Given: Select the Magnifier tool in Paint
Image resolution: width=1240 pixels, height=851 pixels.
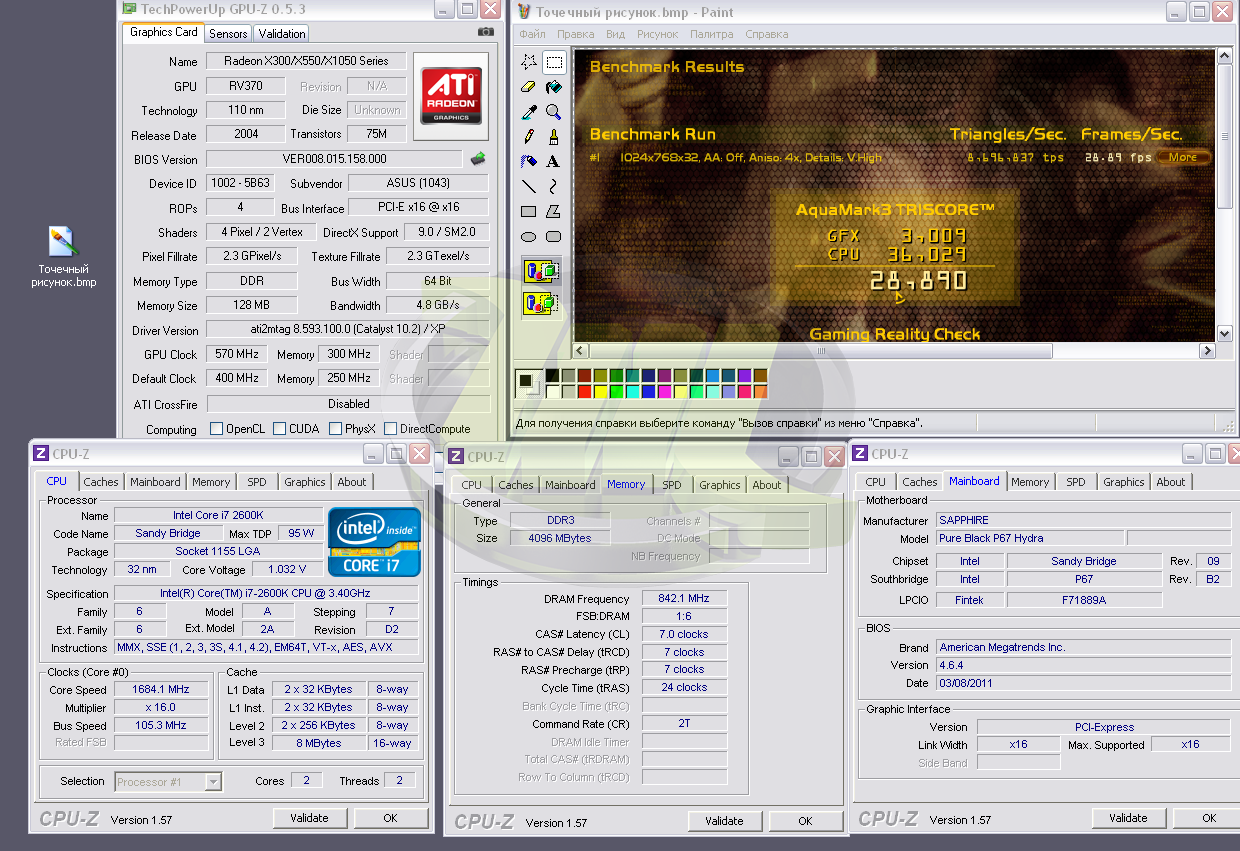Looking at the screenshot, I should coord(553,112).
